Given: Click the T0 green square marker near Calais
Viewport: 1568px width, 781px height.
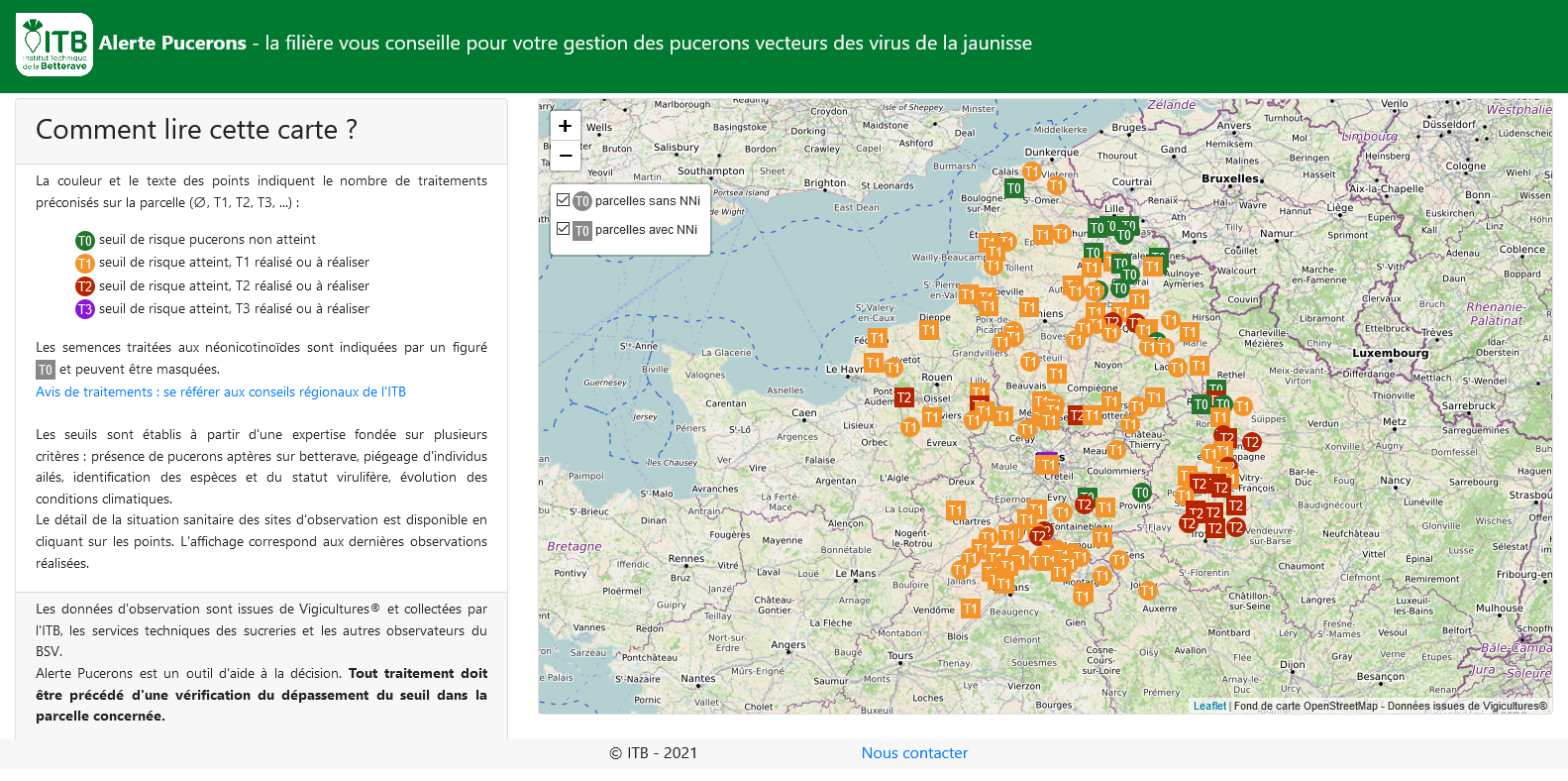Looking at the screenshot, I should click(x=1013, y=188).
